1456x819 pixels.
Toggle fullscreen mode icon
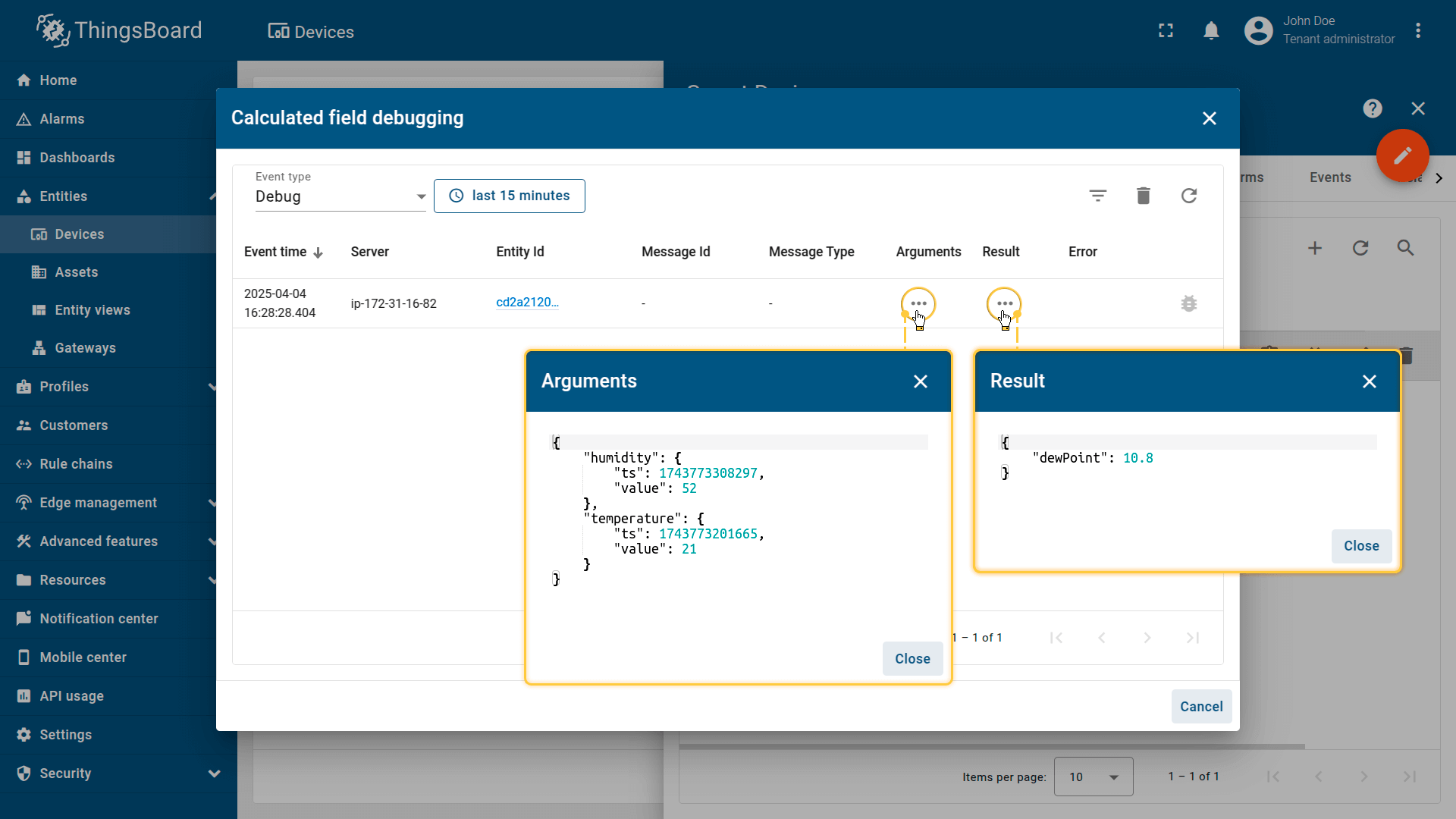(1166, 30)
